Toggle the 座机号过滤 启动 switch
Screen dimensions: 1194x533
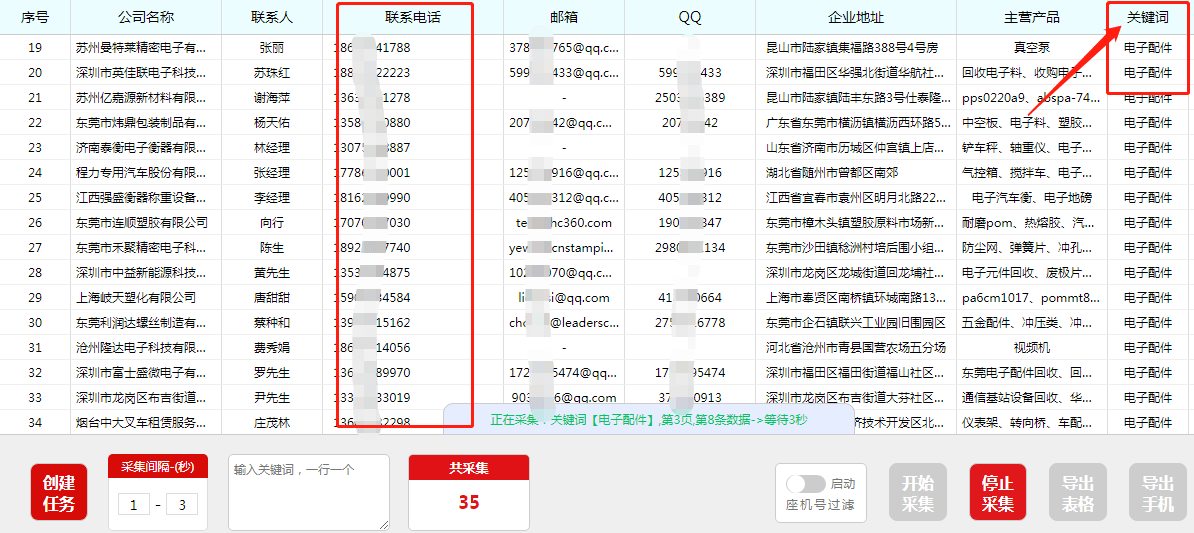click(x=806, y=484)
